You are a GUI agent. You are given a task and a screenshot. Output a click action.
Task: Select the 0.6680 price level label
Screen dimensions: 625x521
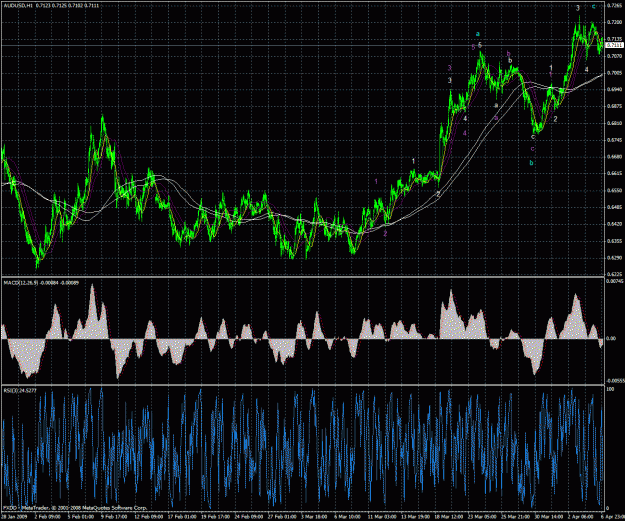613,157
